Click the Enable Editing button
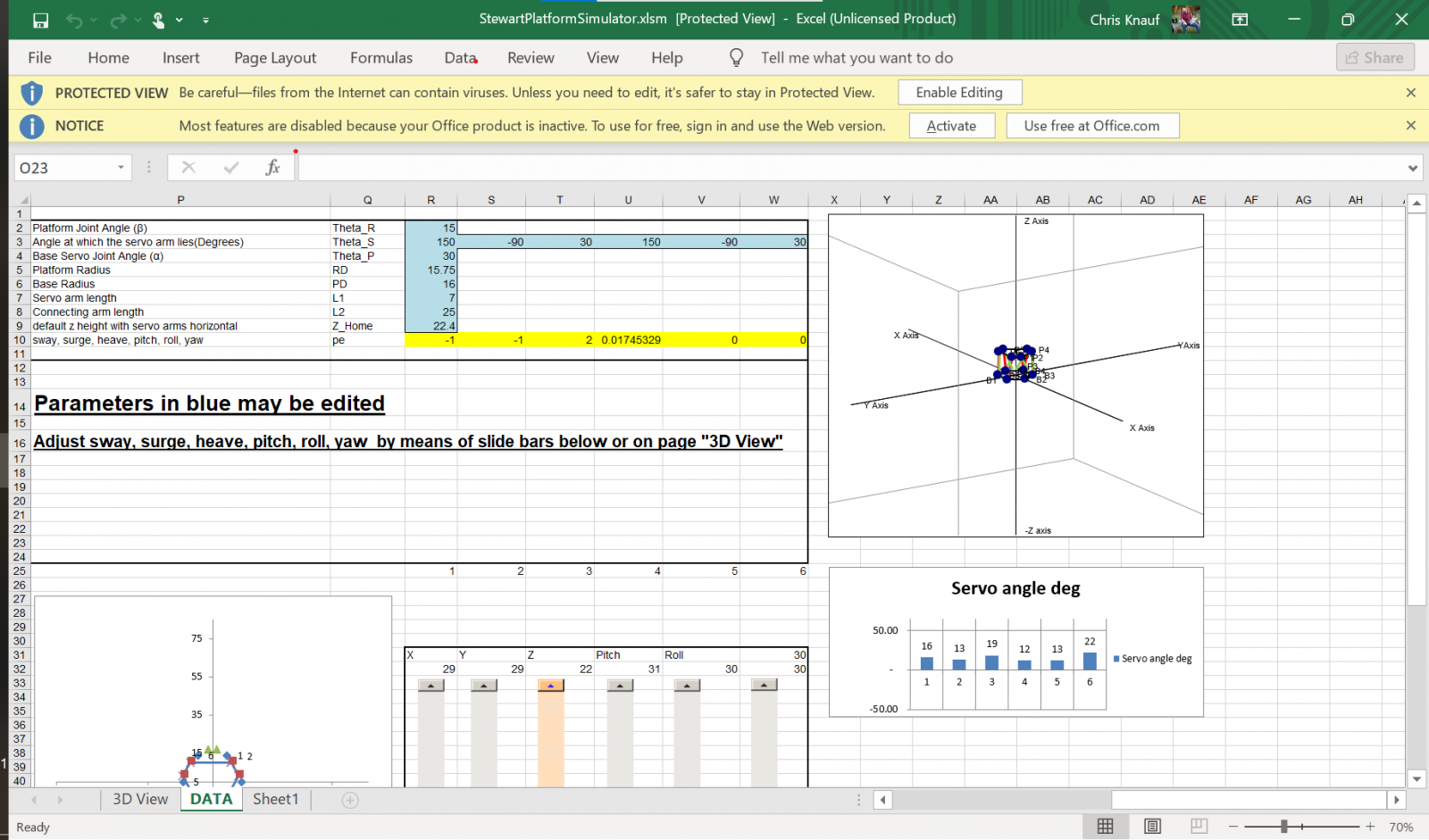Viewport: 1429px width, 840px height. [x=959, y=93]
